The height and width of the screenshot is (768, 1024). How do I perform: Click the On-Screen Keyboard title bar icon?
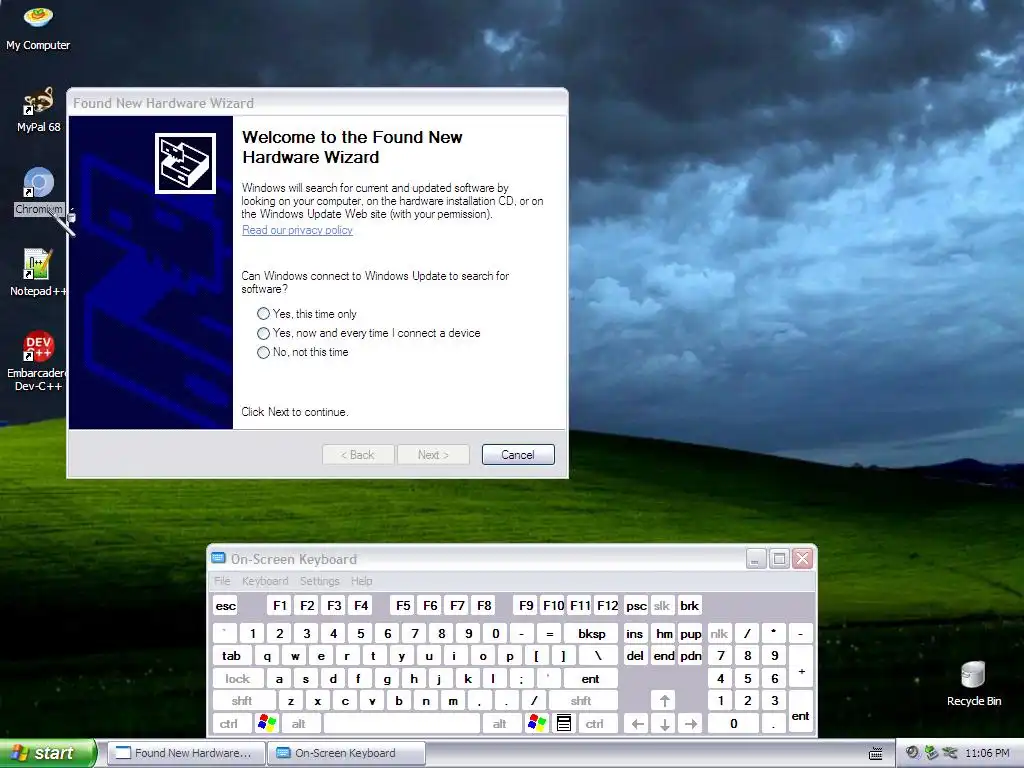218,558
